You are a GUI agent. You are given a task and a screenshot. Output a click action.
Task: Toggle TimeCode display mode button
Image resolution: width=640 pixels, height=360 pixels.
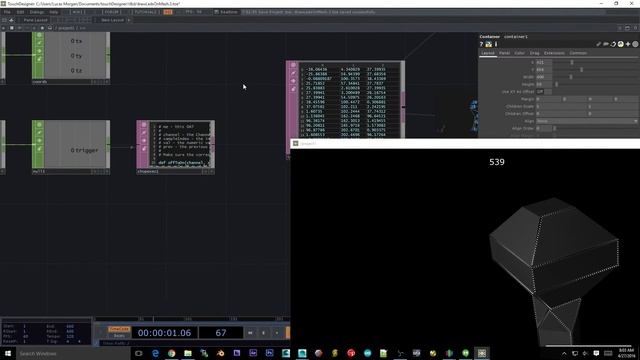(x=119, y=329)
